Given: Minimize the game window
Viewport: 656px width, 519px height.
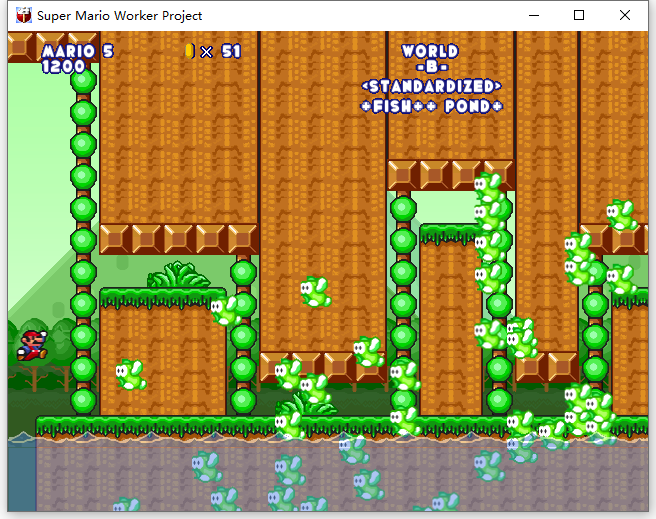Looking at the screenshot, I should click(534, 15).
